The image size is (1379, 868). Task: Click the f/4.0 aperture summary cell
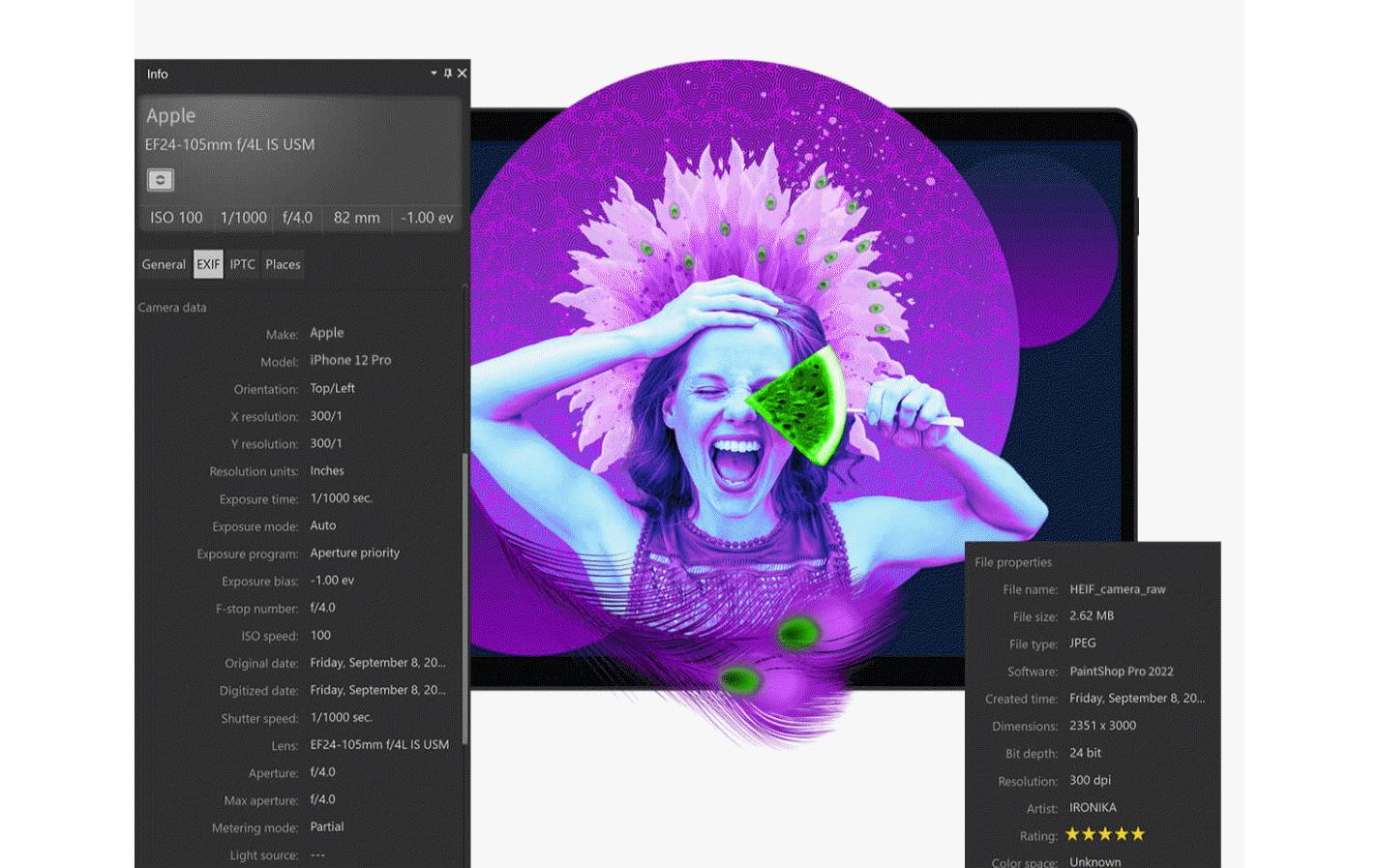tap(297, 218)
